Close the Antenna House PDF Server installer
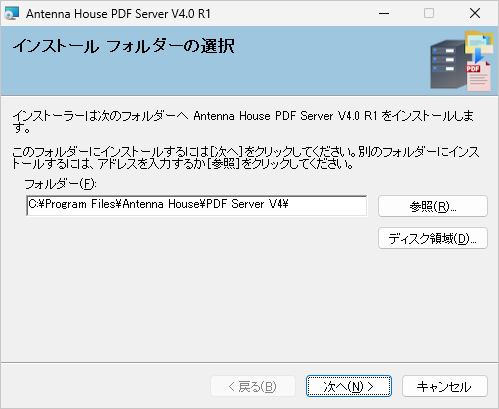The image size is (499, 409). 475,13
